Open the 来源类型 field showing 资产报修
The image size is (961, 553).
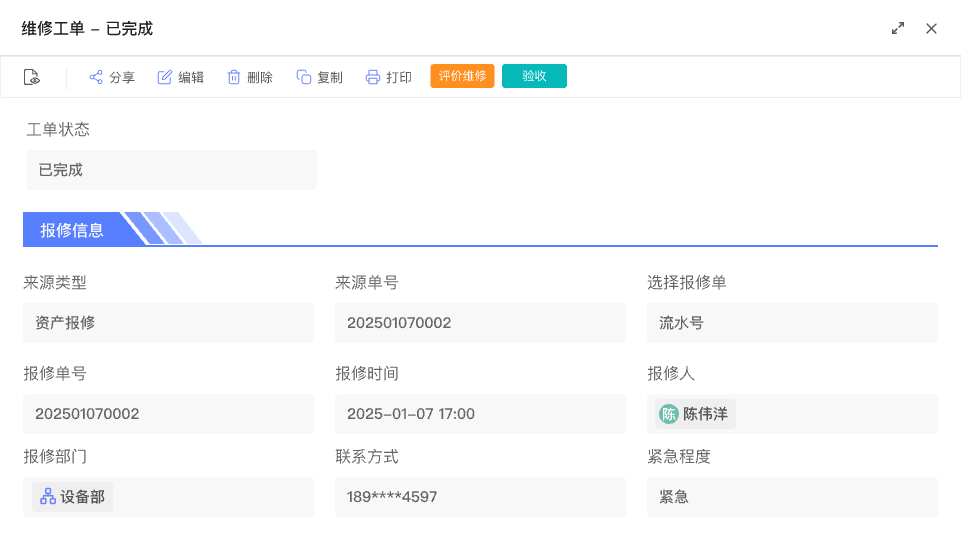(168, 323)
